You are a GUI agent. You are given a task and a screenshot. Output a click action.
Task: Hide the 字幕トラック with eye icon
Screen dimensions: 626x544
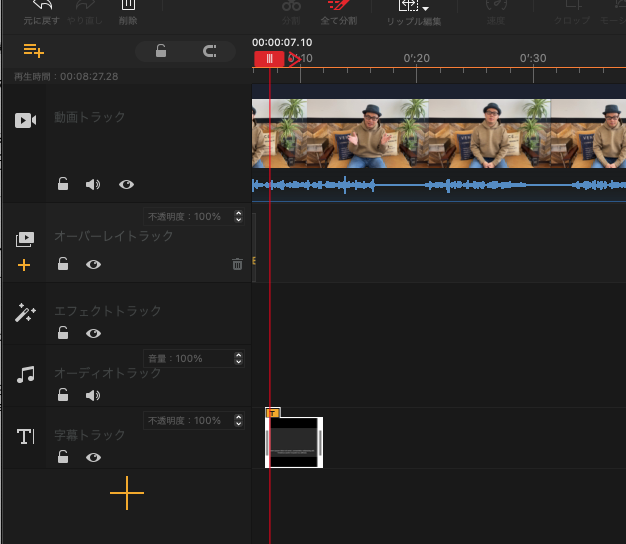point(93,457)
